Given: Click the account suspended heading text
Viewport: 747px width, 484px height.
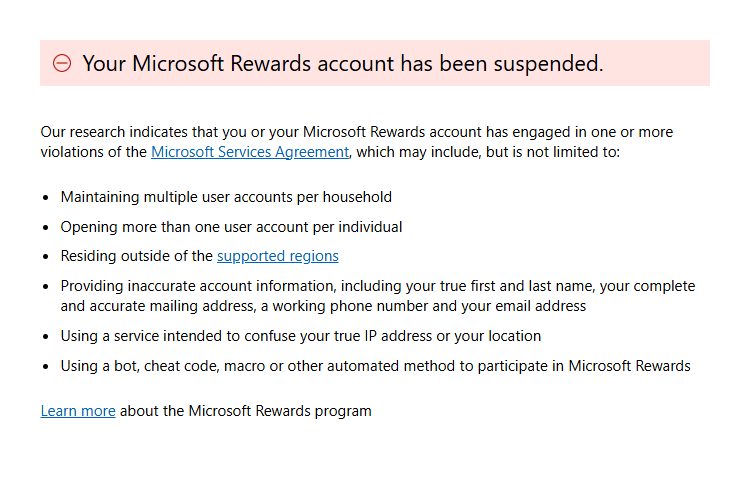Looking at the screenshot, I should click(343, 64).
